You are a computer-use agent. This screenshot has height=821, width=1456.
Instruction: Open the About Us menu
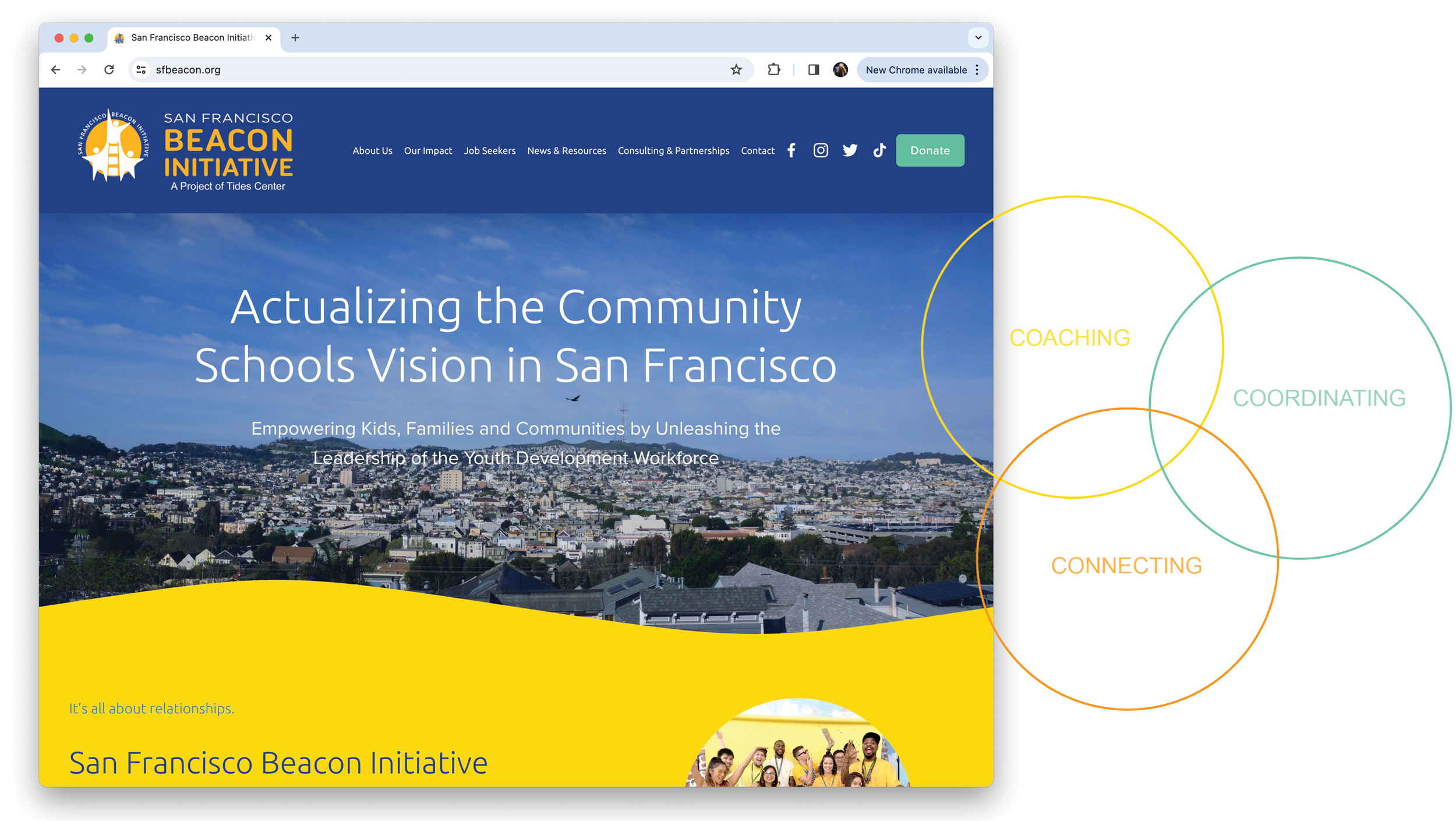pos(372,150)
